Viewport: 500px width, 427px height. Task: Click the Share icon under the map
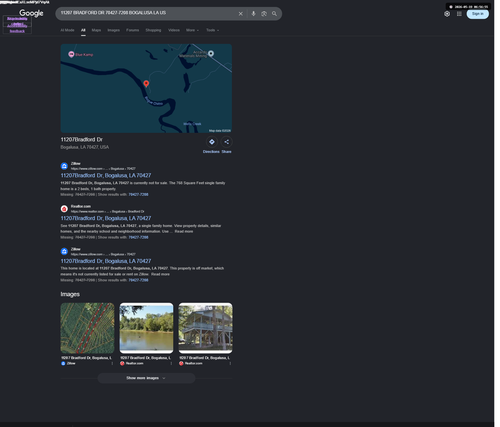(x=226, y=142)
